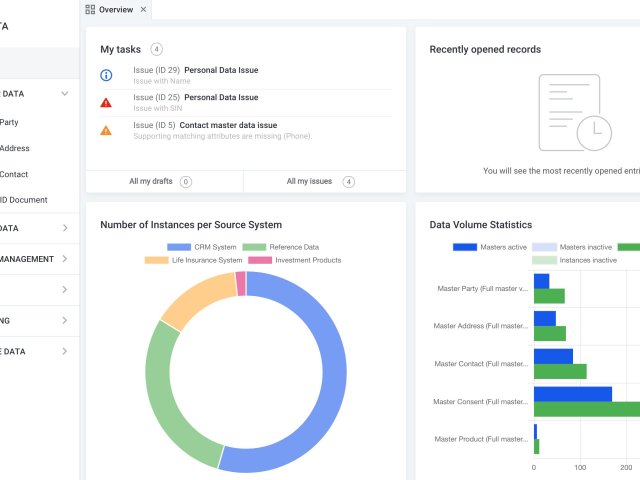This screenshot has height=480, width=640.
Task: Click the All my drafts count badge
Action: tap(186, 182)
